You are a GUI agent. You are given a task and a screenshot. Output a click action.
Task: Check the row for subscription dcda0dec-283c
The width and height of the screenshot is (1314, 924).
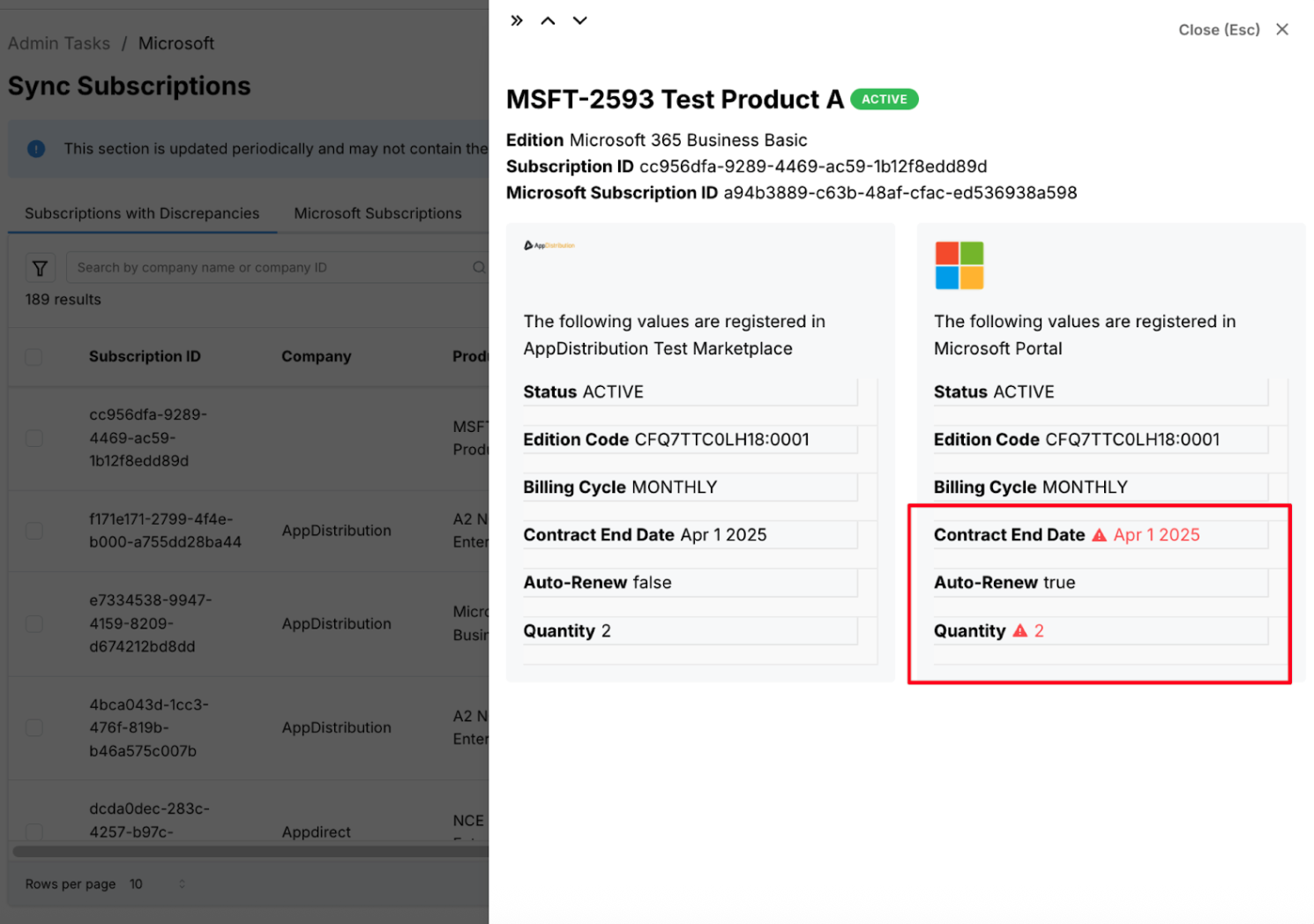point(34,831)
